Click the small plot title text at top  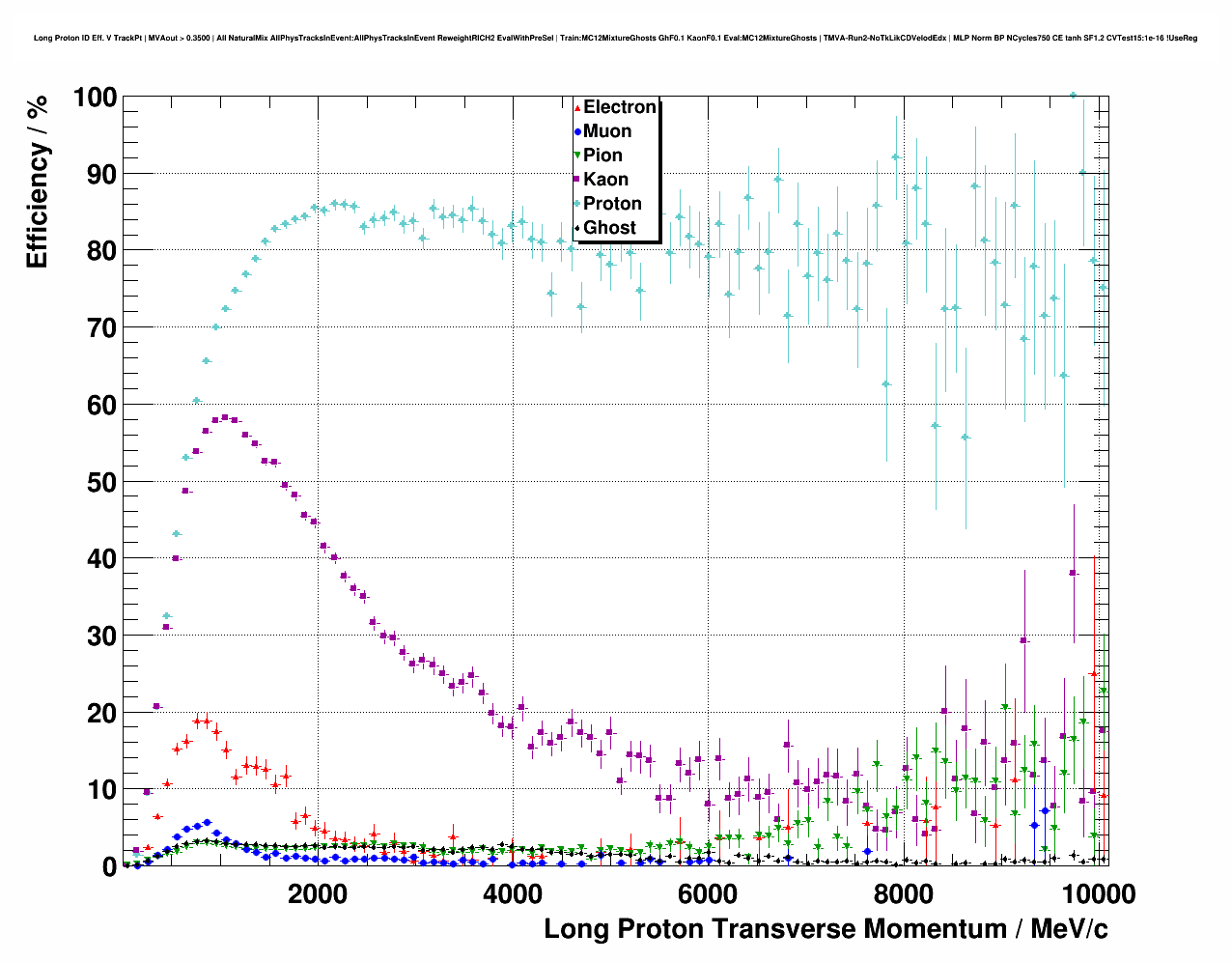[x=615, y=38]
